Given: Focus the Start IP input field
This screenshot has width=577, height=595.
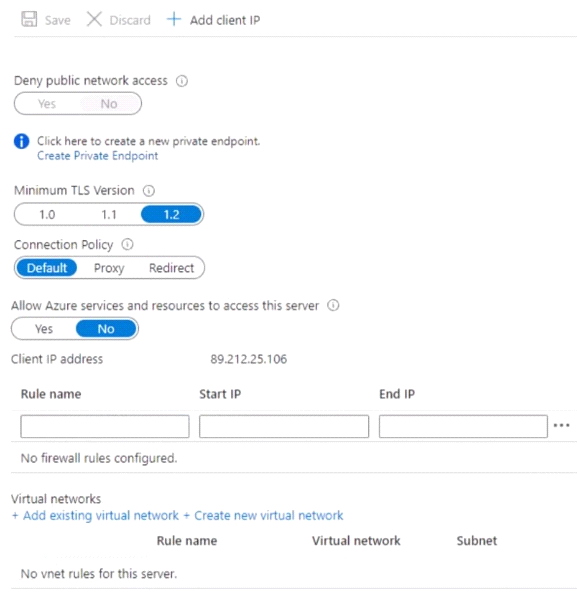Looking at the screenshot, I should point(284,426).
